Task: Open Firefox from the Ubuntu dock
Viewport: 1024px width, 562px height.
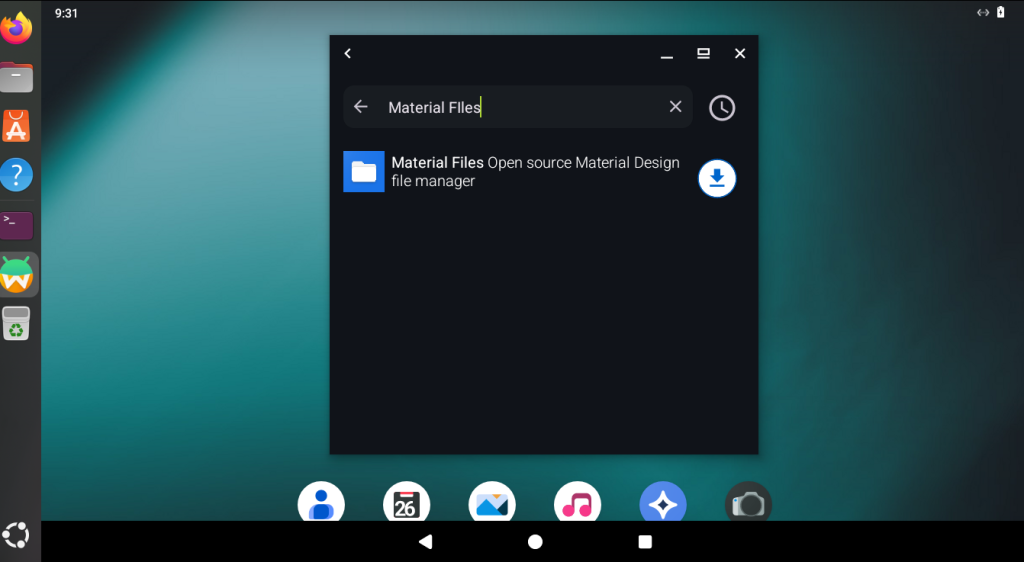Action: click(x=17, y=29)
